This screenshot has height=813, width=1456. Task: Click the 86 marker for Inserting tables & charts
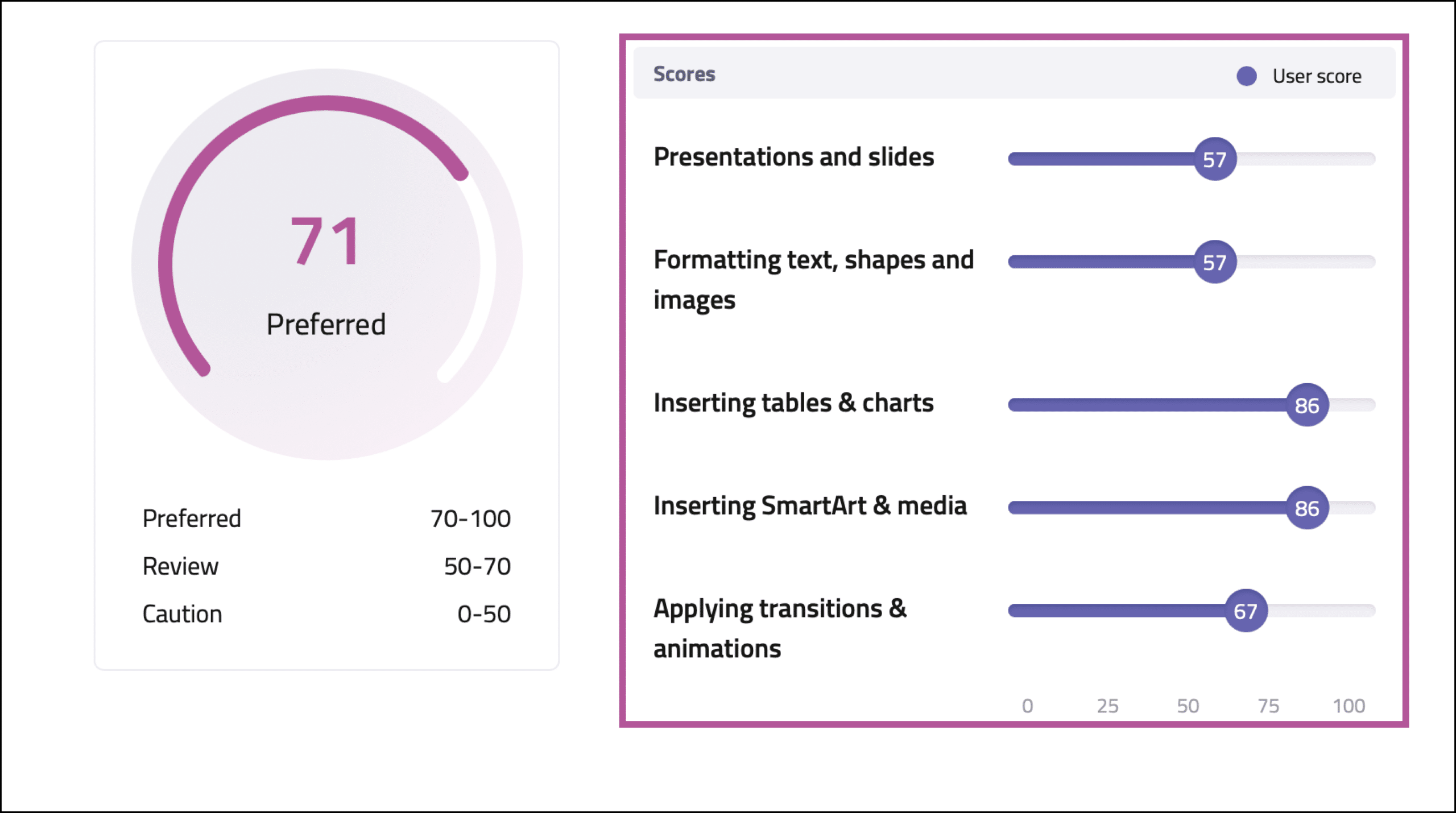coord(1307,405)
